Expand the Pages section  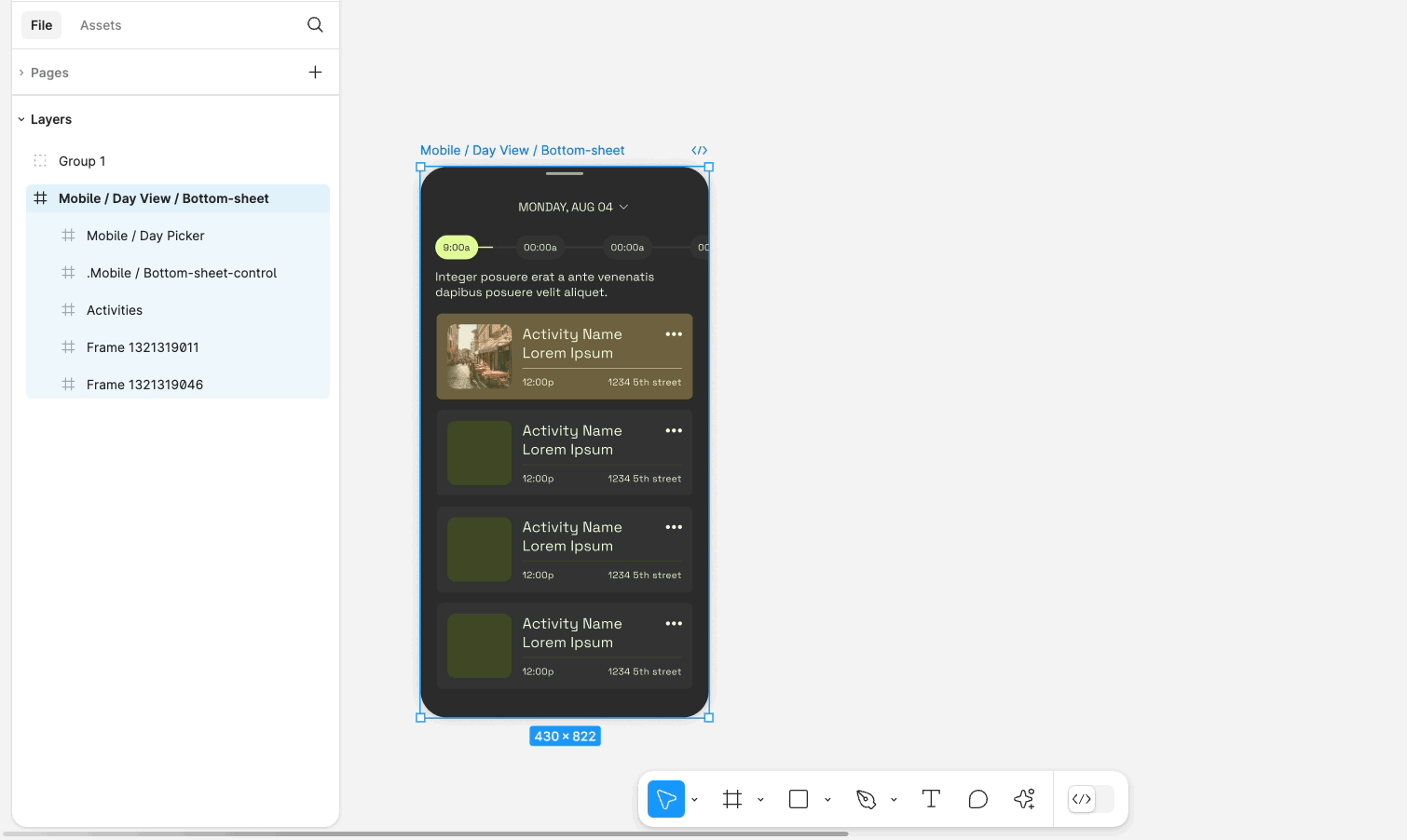pos(21,73)
